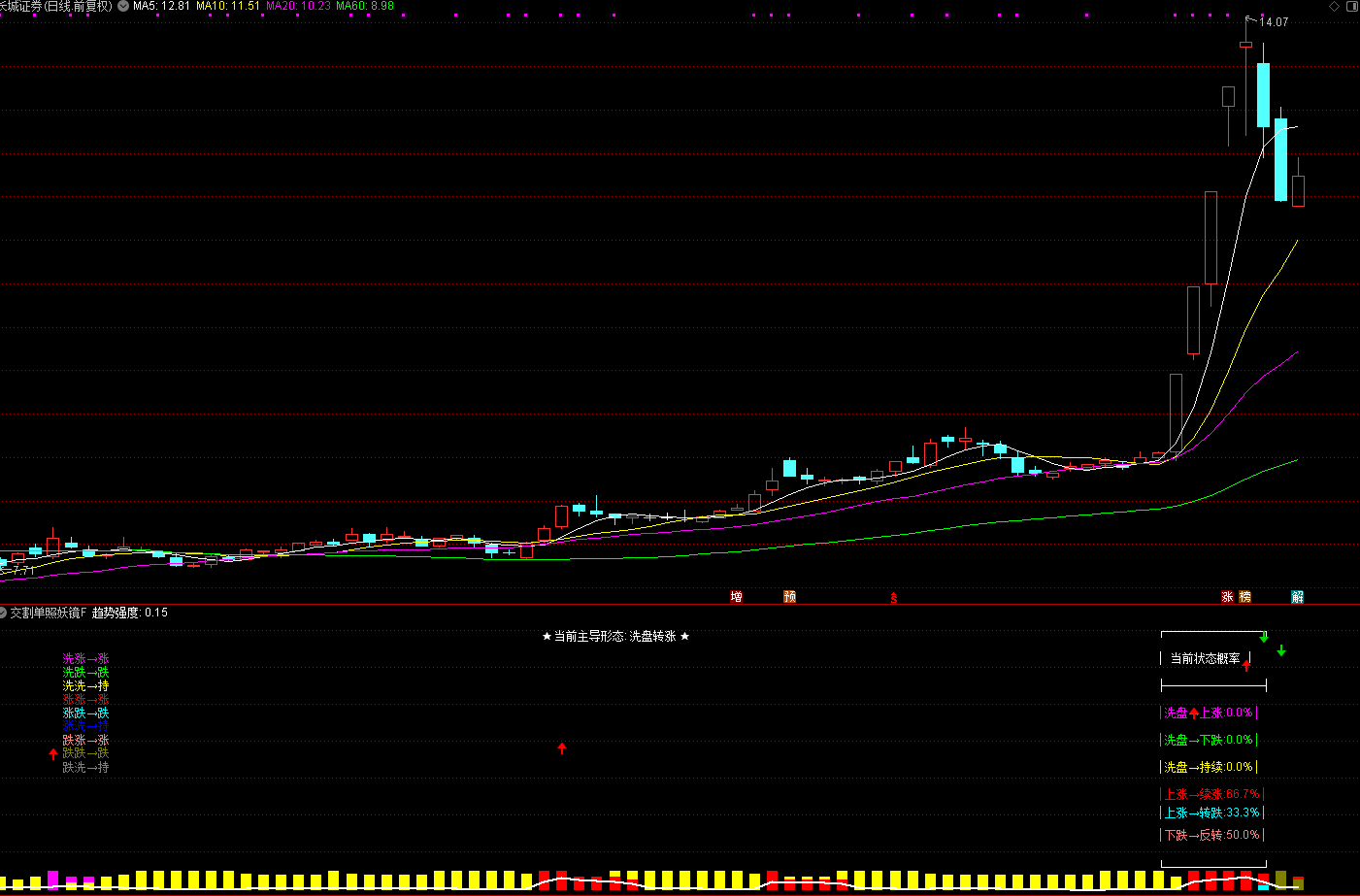This screenshot has height=896, width=1360.
Task: Click the 7.71 low price label
Action: tap(21, 571)
